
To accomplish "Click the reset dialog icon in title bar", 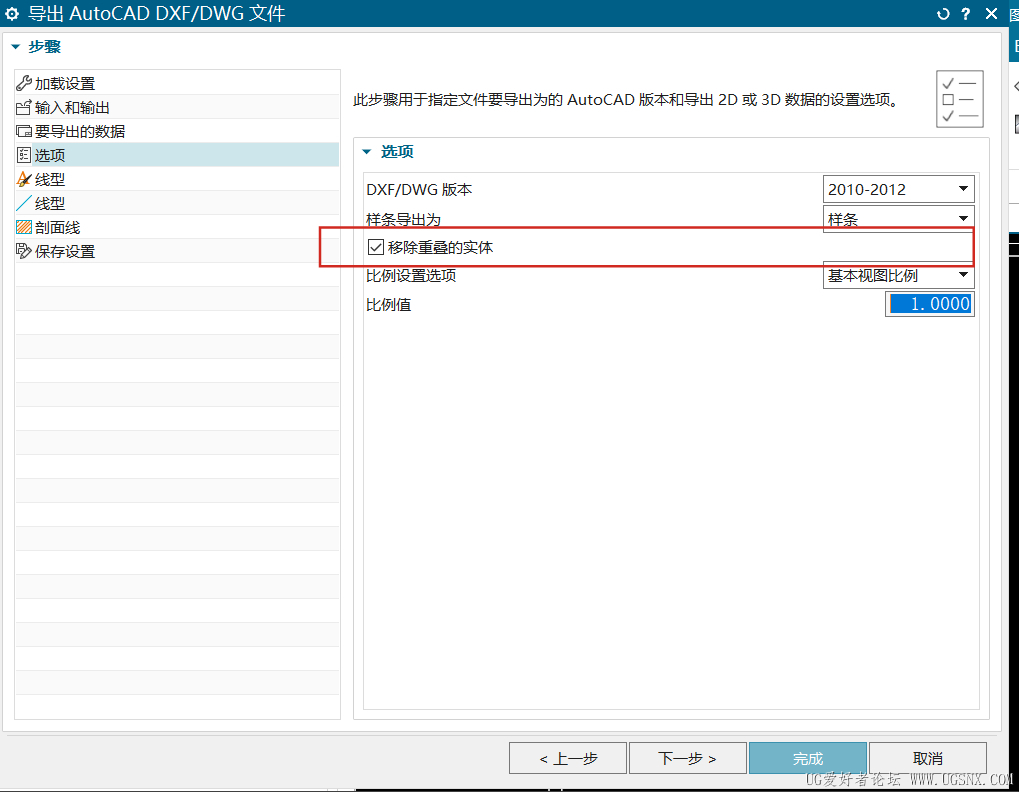I will [943, 14].
